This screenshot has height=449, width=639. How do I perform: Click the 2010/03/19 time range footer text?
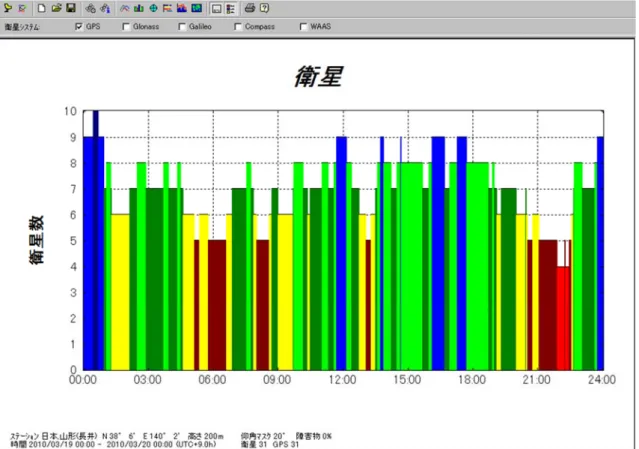[114, 444]
